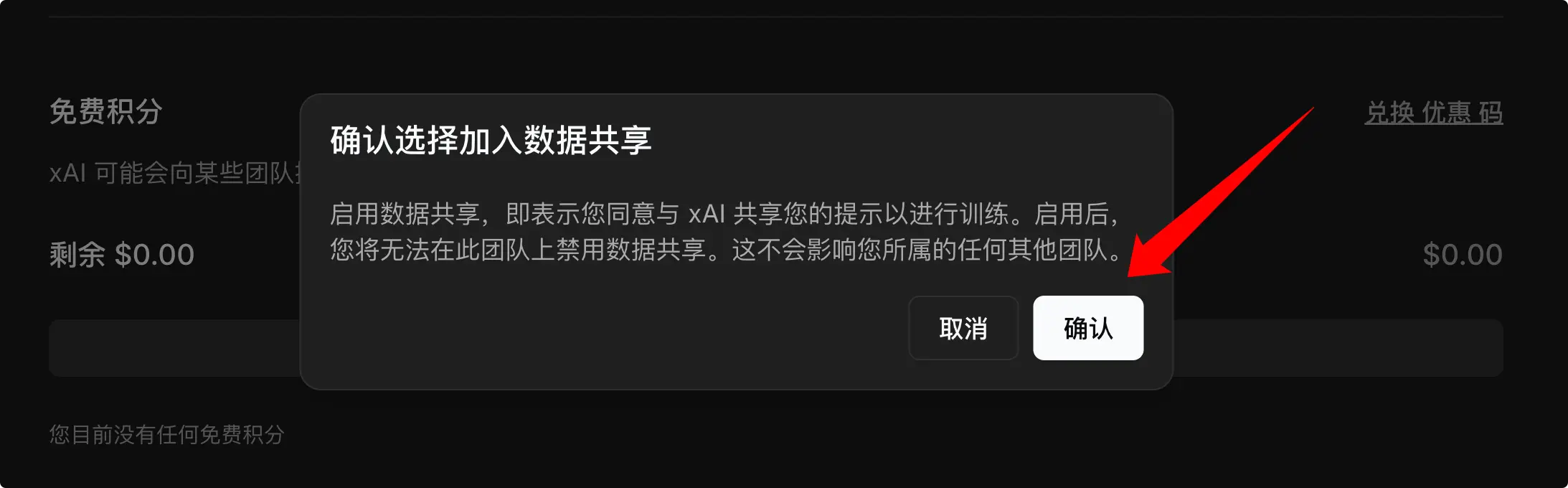Click the 您将无法在此团队上禁用数据共享 sentence
1568x488 pixels.
point(531,250)
